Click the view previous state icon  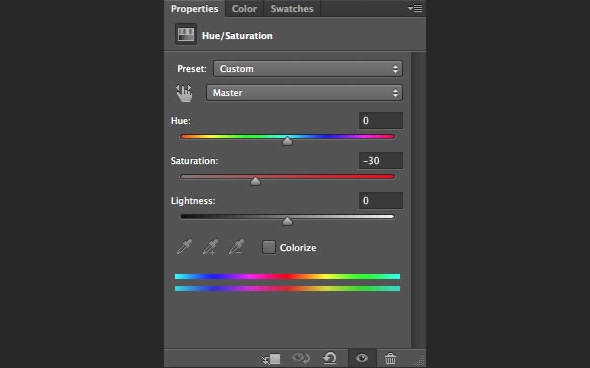point(301,358)
